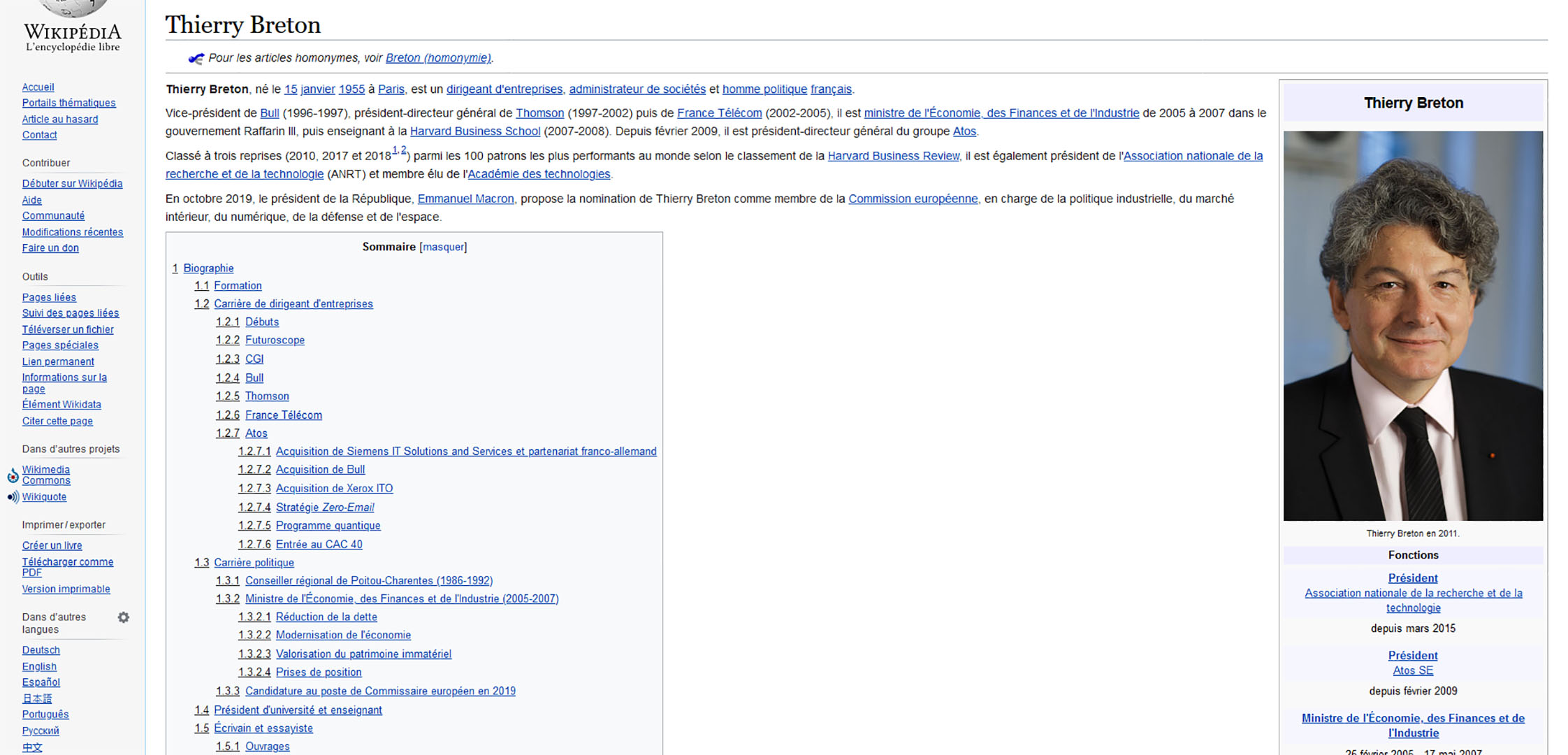Jump to 1.3 Carrière politique
Image resolution: width=1568 pixels, height=755 pixels.
coord(254,563)
